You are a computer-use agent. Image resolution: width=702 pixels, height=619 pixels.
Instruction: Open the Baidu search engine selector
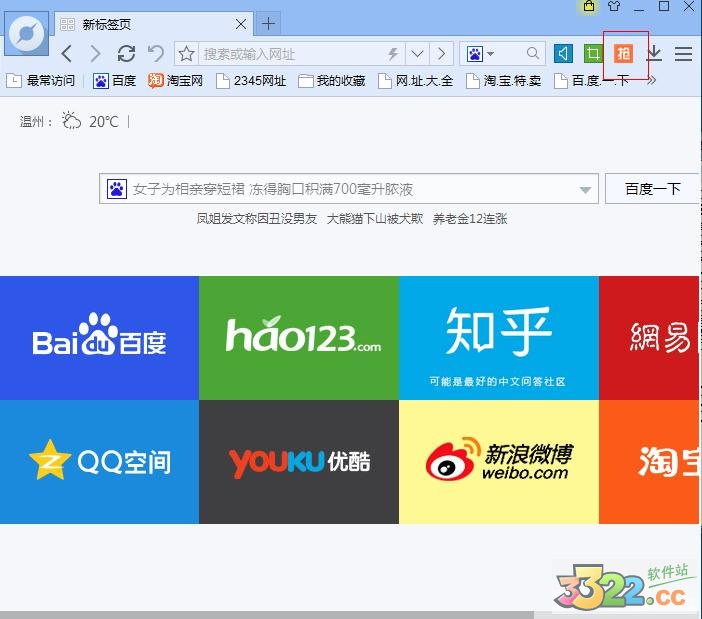480,54
